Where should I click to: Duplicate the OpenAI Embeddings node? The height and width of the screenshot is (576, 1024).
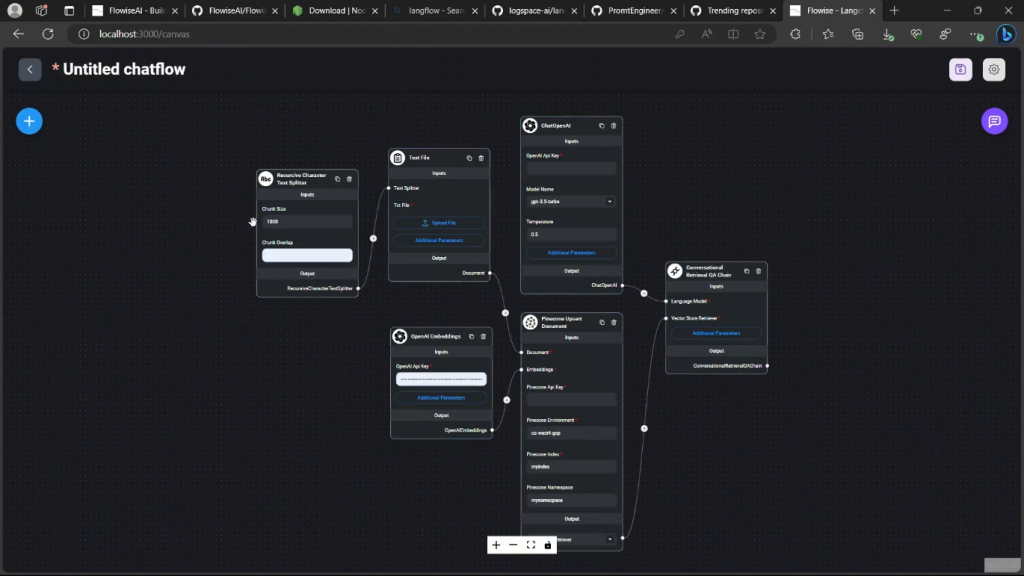click(x=471, y=336)
